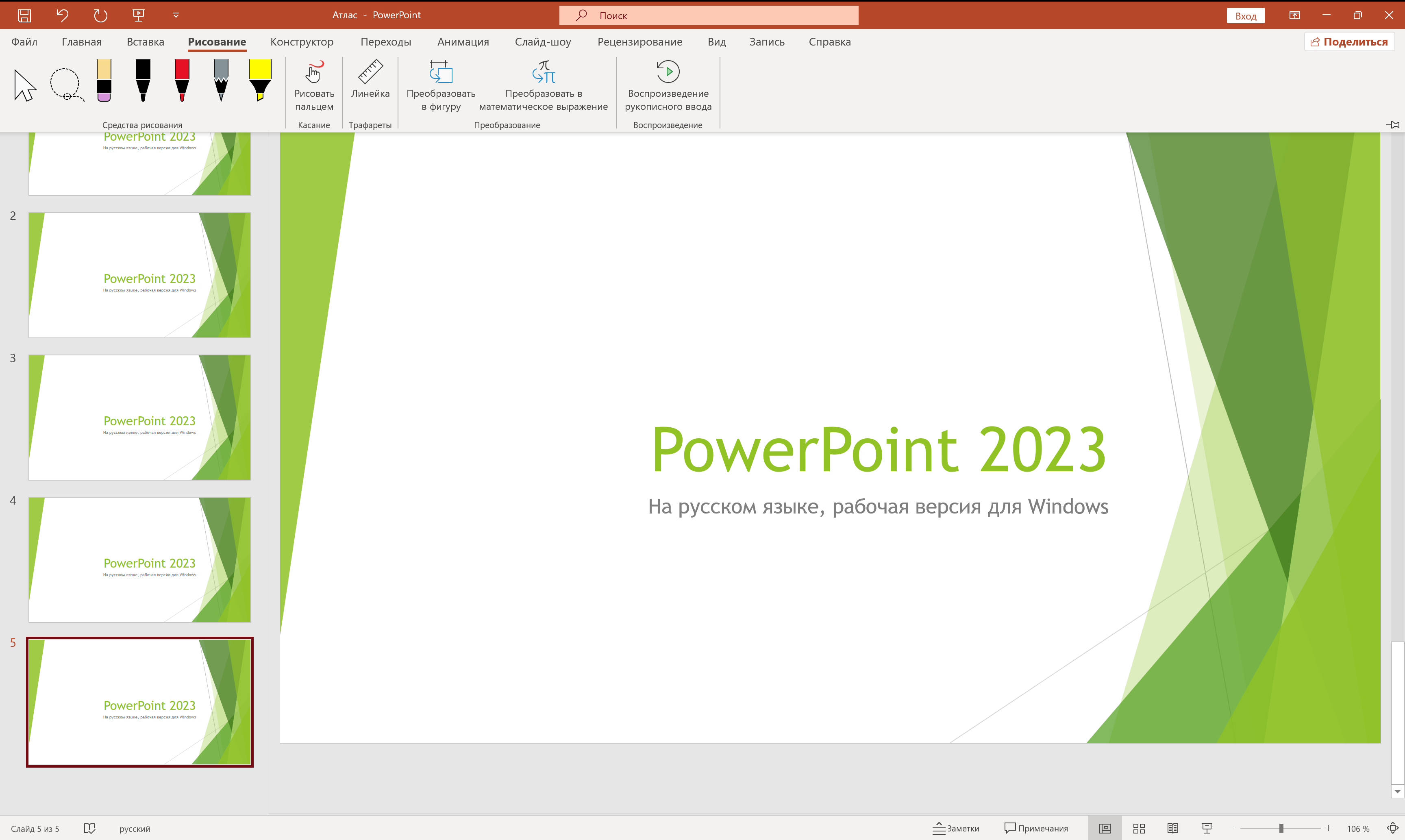Open ribbon display options dropdown

(1295, 15)
